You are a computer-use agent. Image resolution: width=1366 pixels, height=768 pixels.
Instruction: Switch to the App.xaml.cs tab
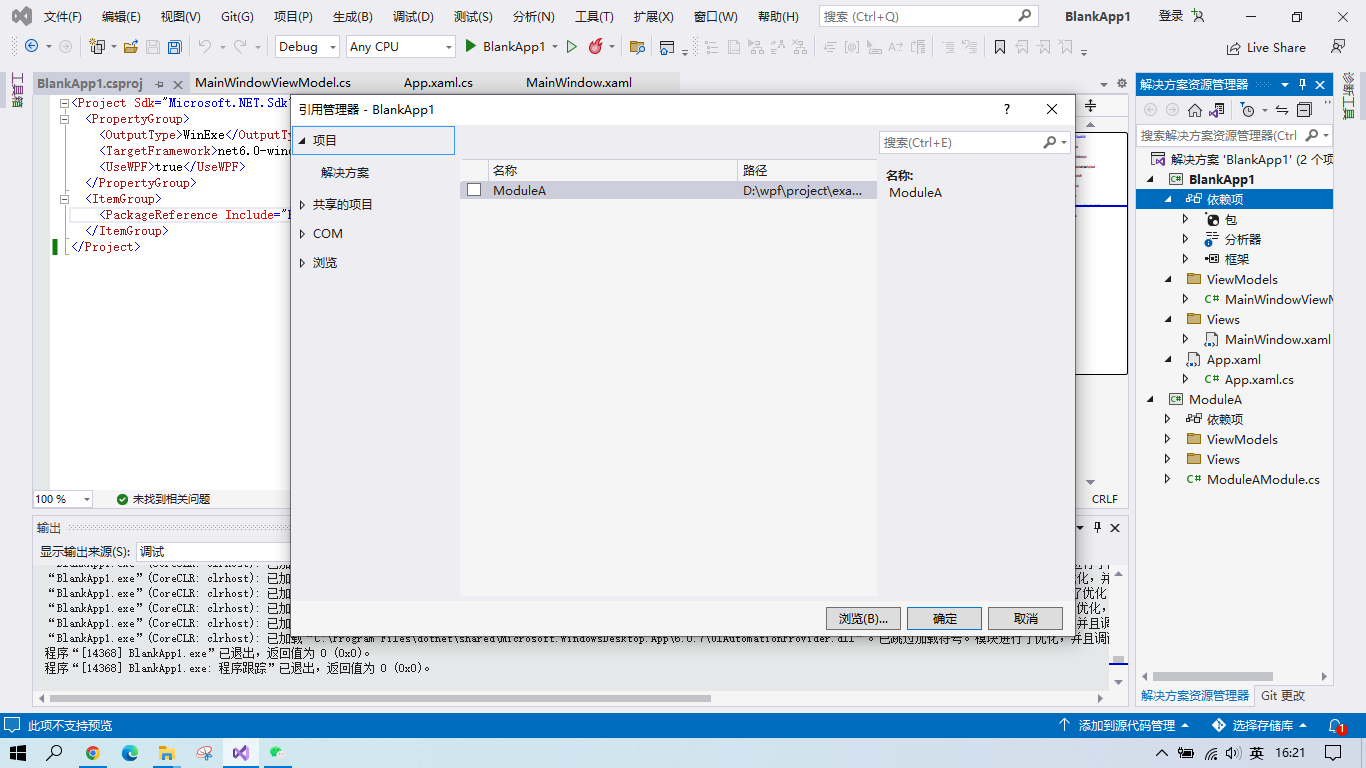tap(438, 83)
